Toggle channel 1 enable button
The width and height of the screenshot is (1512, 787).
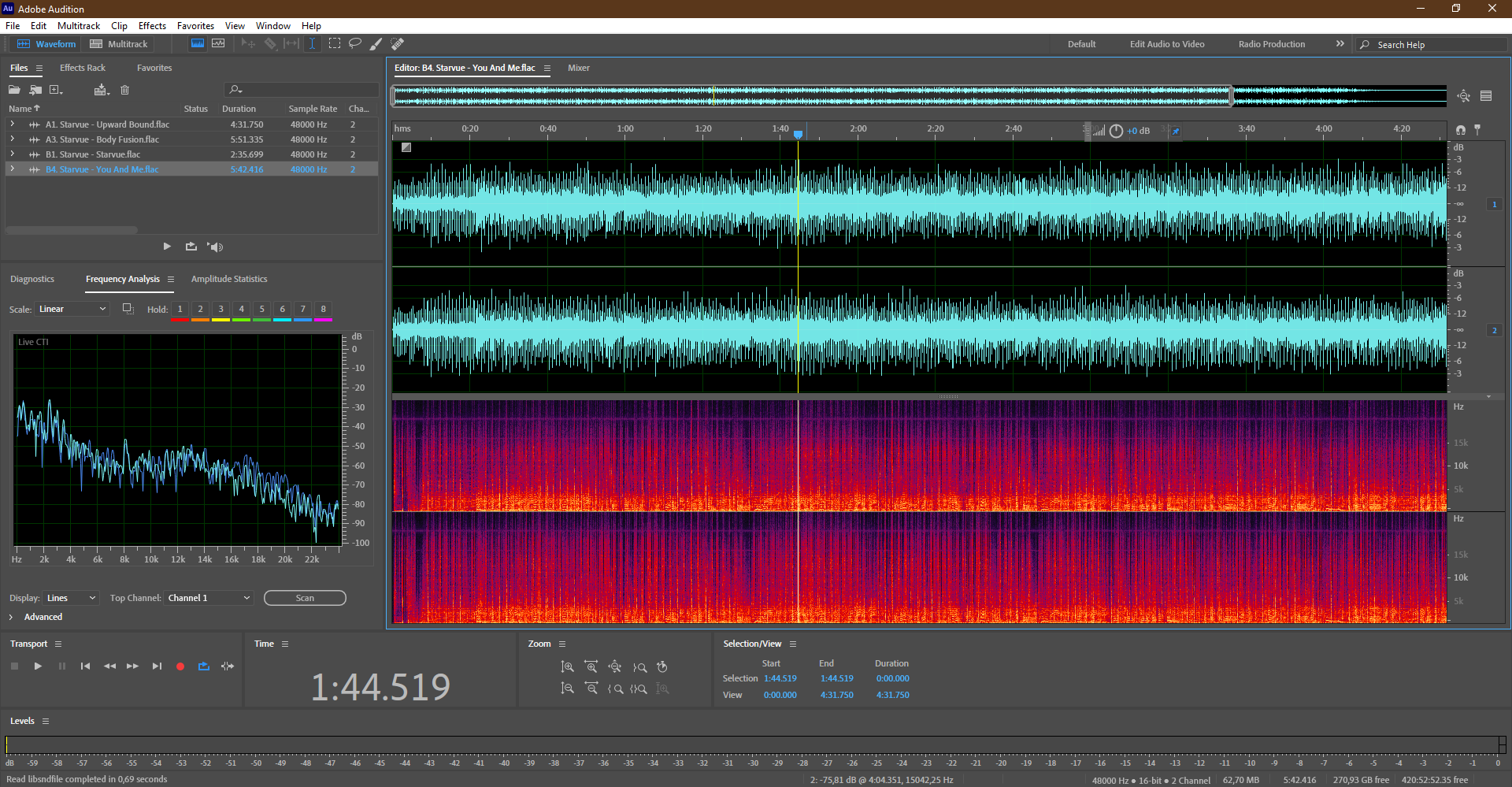tap(1495, 204)
